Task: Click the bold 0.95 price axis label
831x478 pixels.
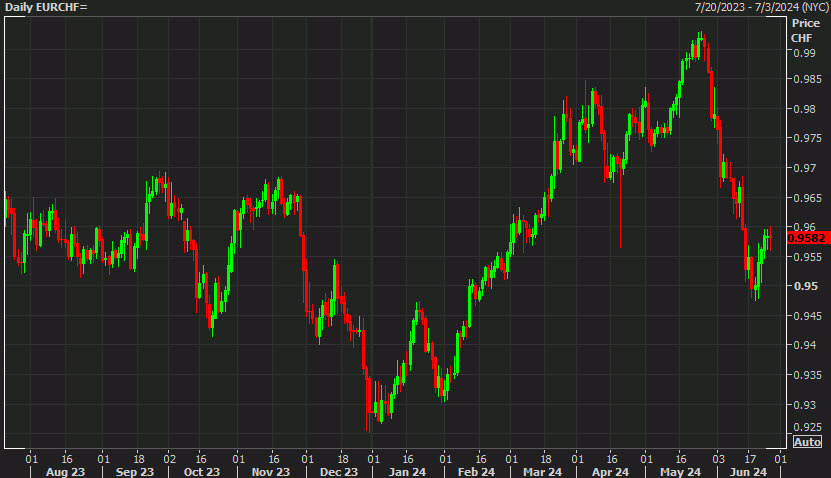Action: pos(806,286)
